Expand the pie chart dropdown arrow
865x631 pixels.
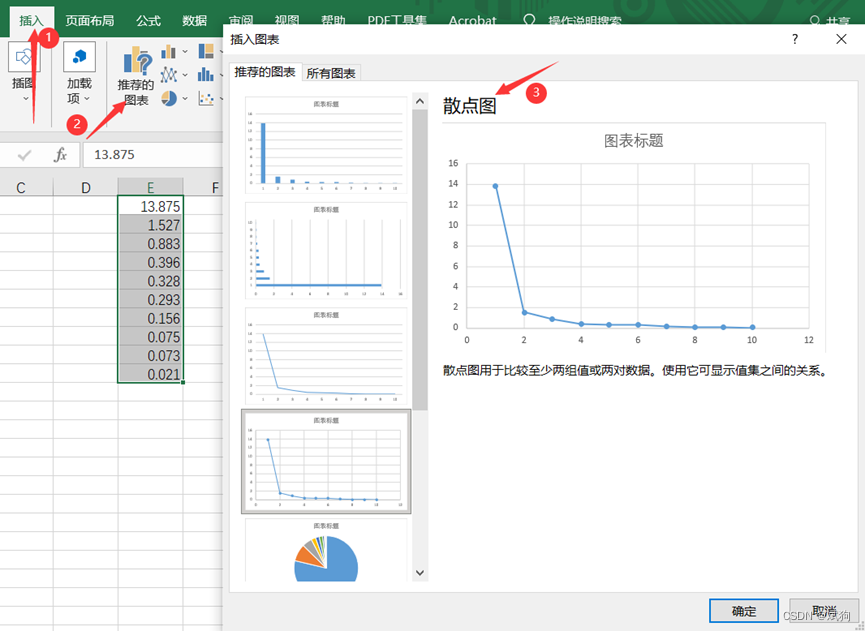pyautogui.click(x=185, y=99)
